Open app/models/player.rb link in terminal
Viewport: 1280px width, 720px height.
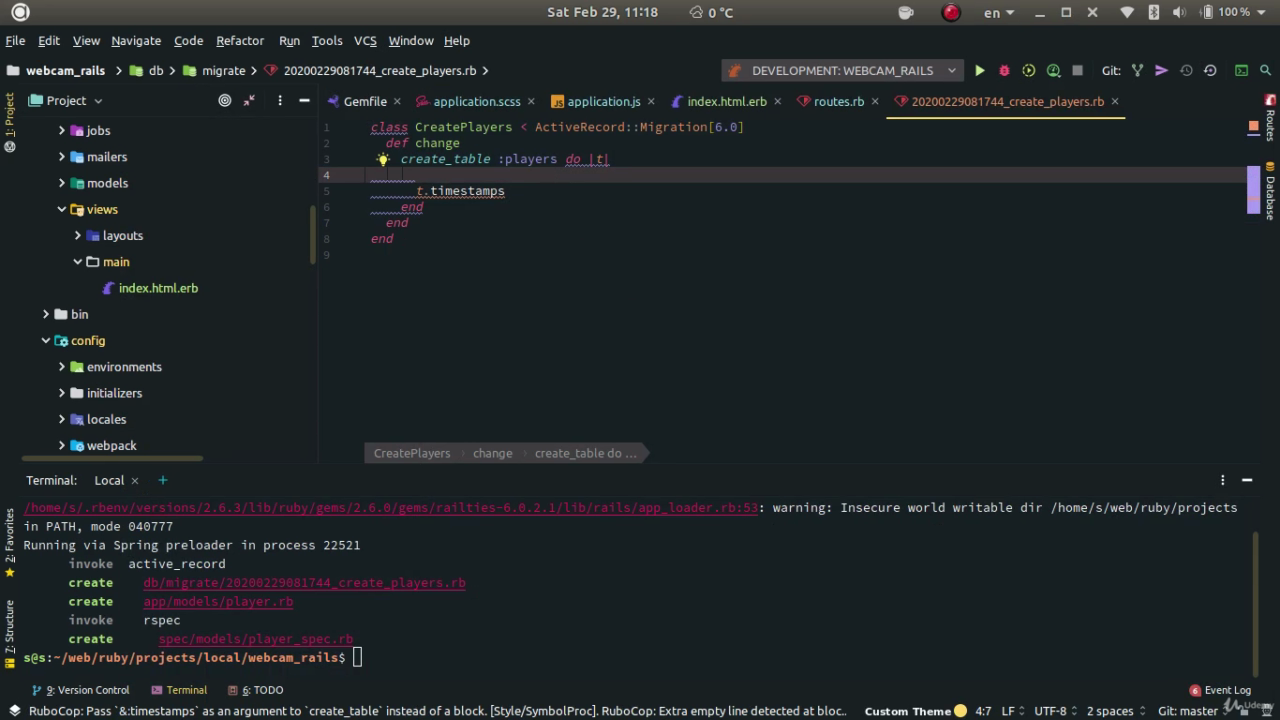(x=218, y=602)
